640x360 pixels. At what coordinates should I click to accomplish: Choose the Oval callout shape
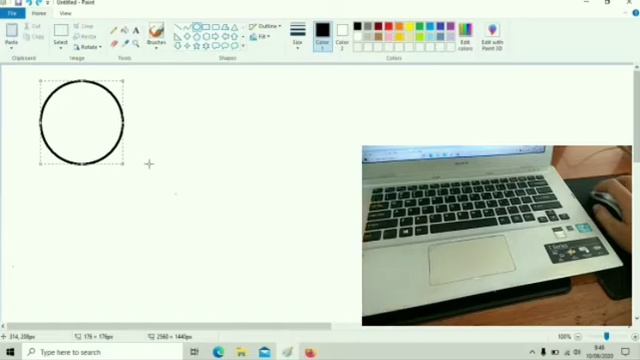coord(225,46)
